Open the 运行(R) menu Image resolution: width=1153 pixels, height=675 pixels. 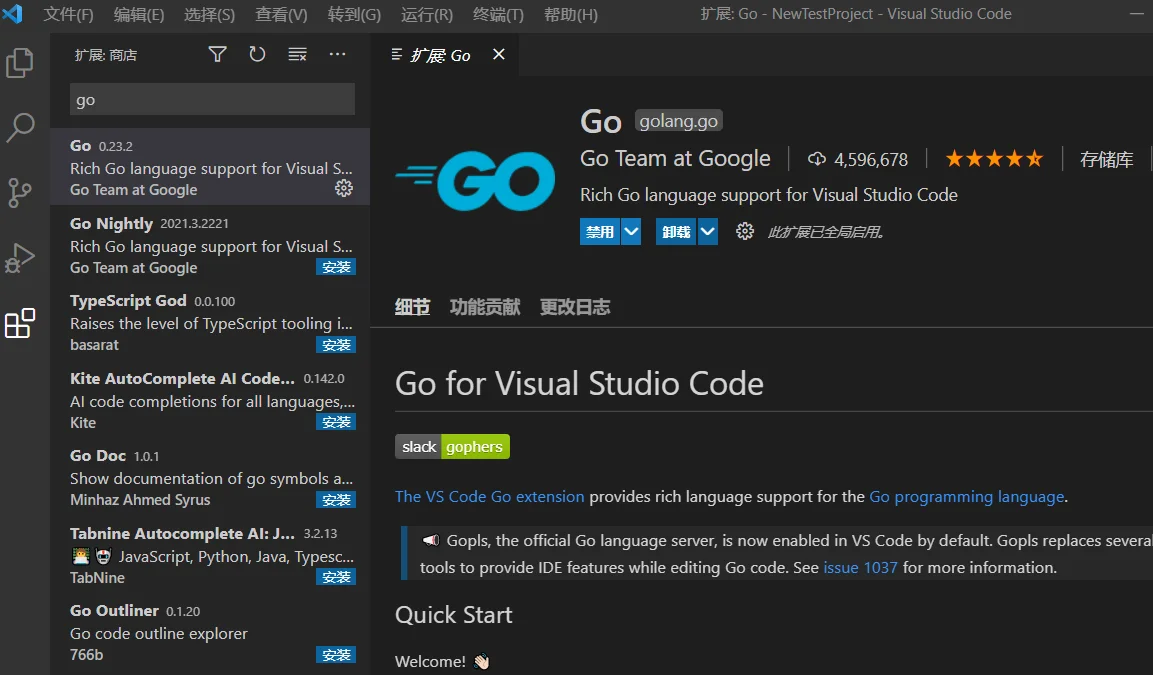426,14
